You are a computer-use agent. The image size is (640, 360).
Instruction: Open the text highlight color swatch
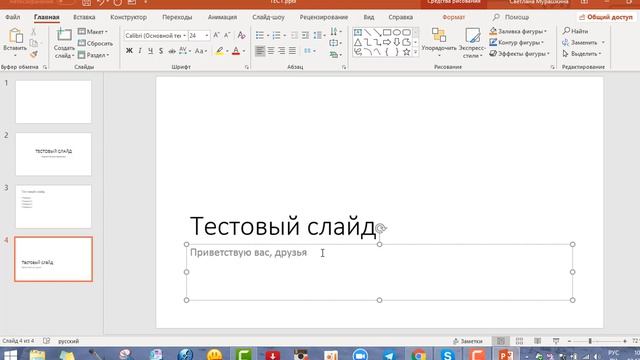(x=220, y=51)
